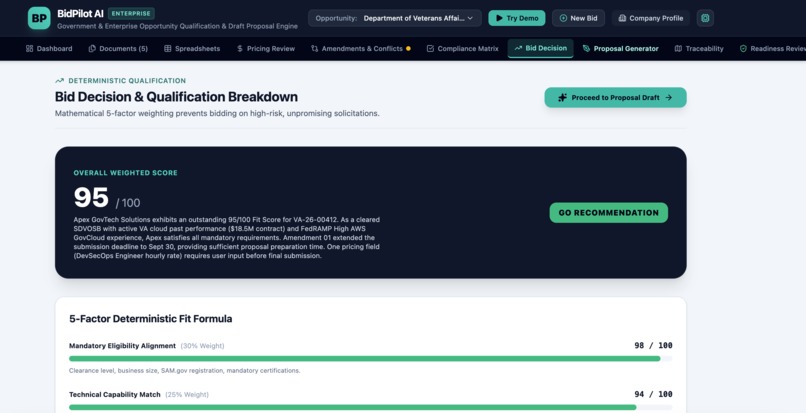
Task: Click the '(25% Weight)' text
Action: pos(187,394)
